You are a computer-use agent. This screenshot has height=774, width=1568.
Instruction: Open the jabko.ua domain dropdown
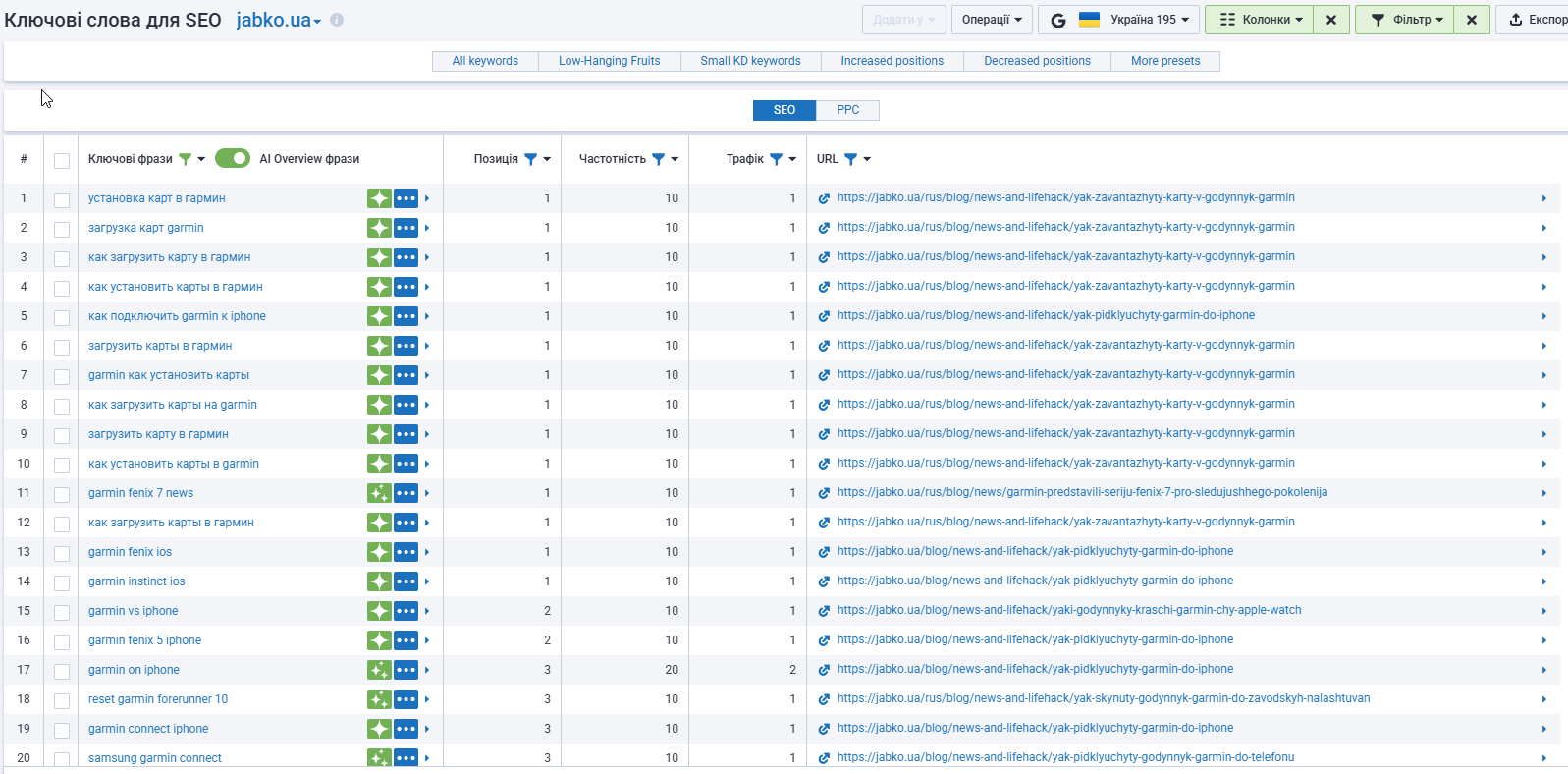pos(279,20)
